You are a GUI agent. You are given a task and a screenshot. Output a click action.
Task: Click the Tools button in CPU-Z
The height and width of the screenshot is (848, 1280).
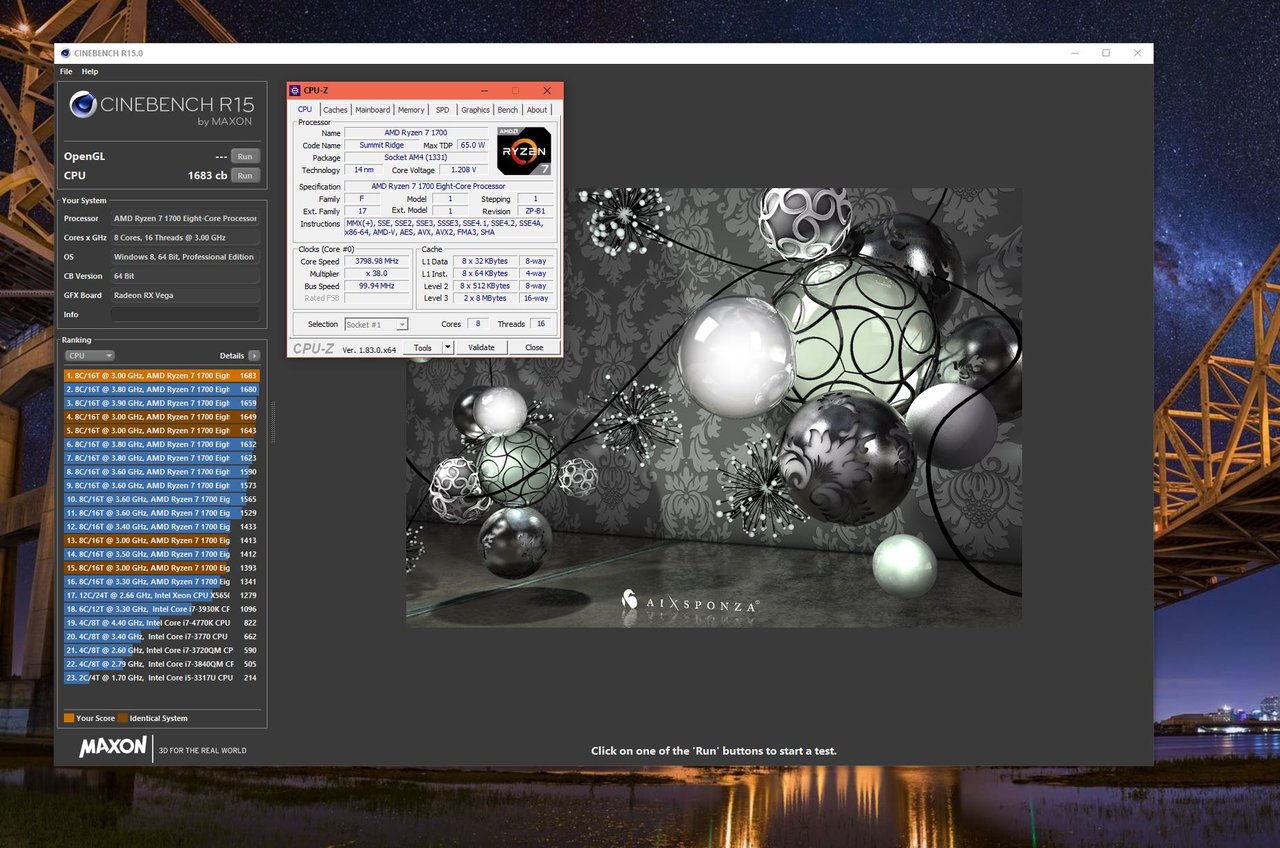pyautogui.click(x=423, y=348)
